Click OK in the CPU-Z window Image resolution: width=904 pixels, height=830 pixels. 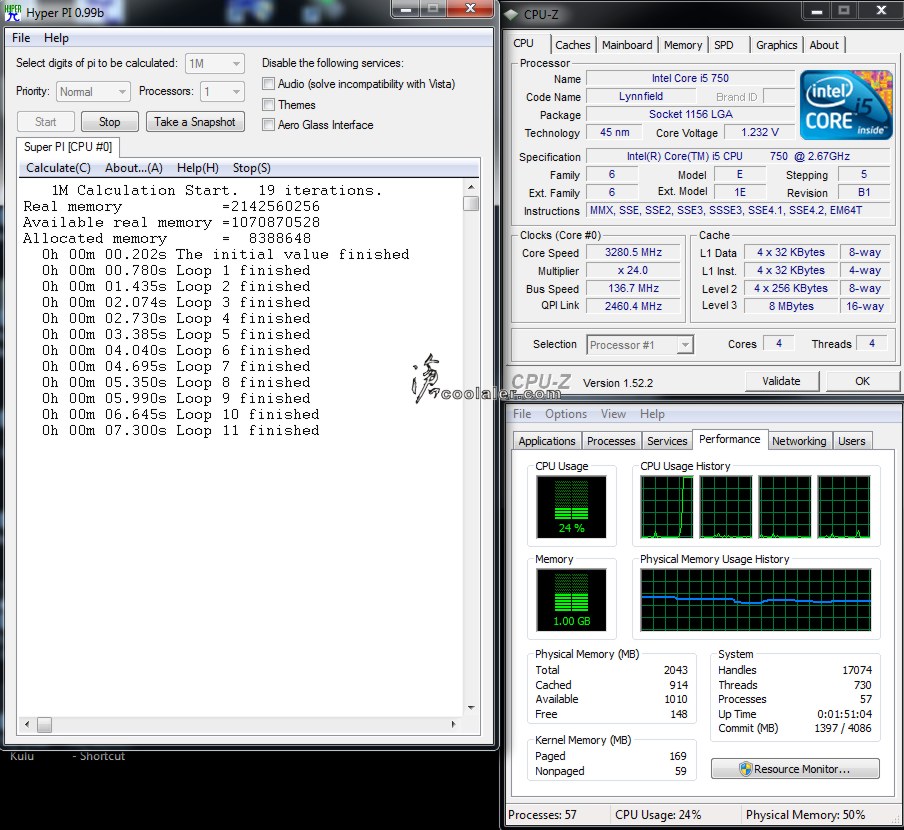point(862,381)
